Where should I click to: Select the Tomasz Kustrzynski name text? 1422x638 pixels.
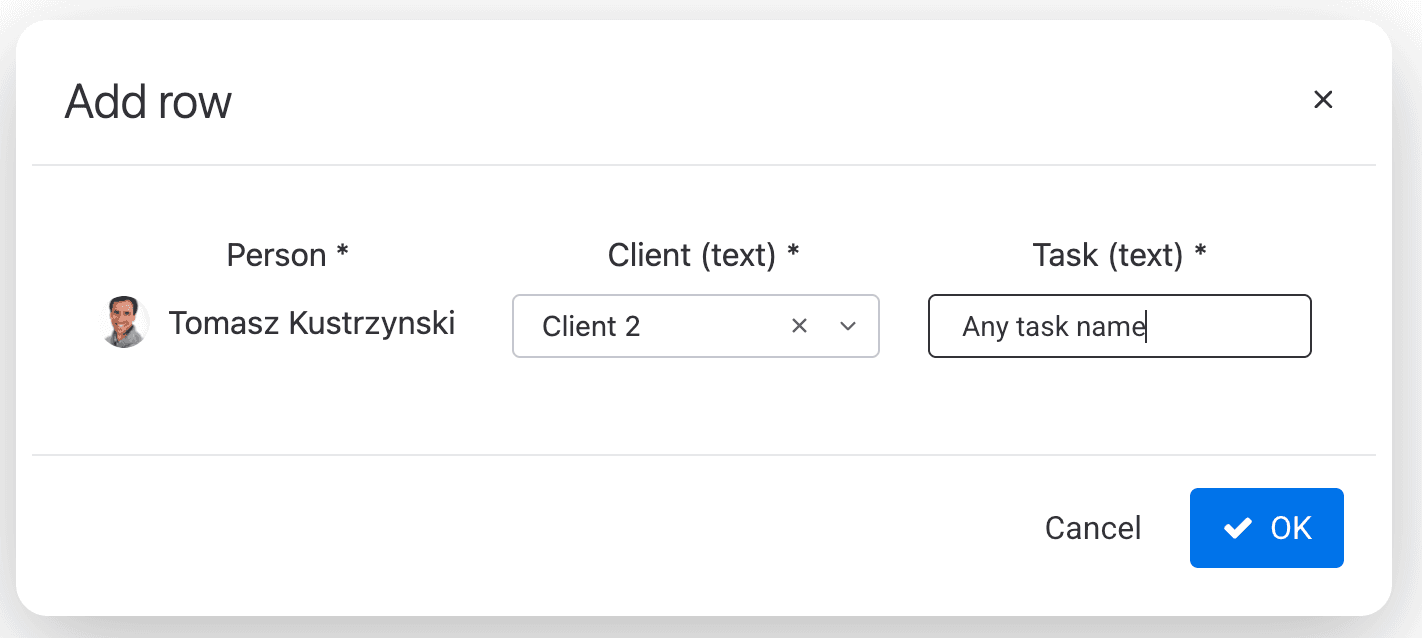pyautogui.click(x=312, y=324)
